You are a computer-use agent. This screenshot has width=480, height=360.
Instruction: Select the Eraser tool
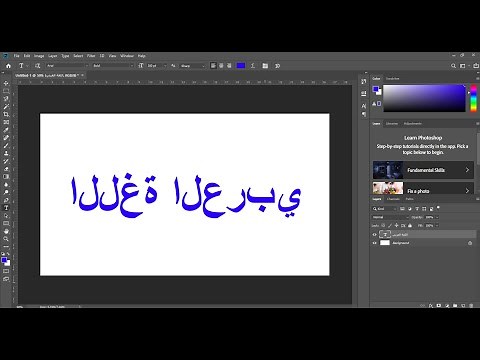tap(6, 169)
